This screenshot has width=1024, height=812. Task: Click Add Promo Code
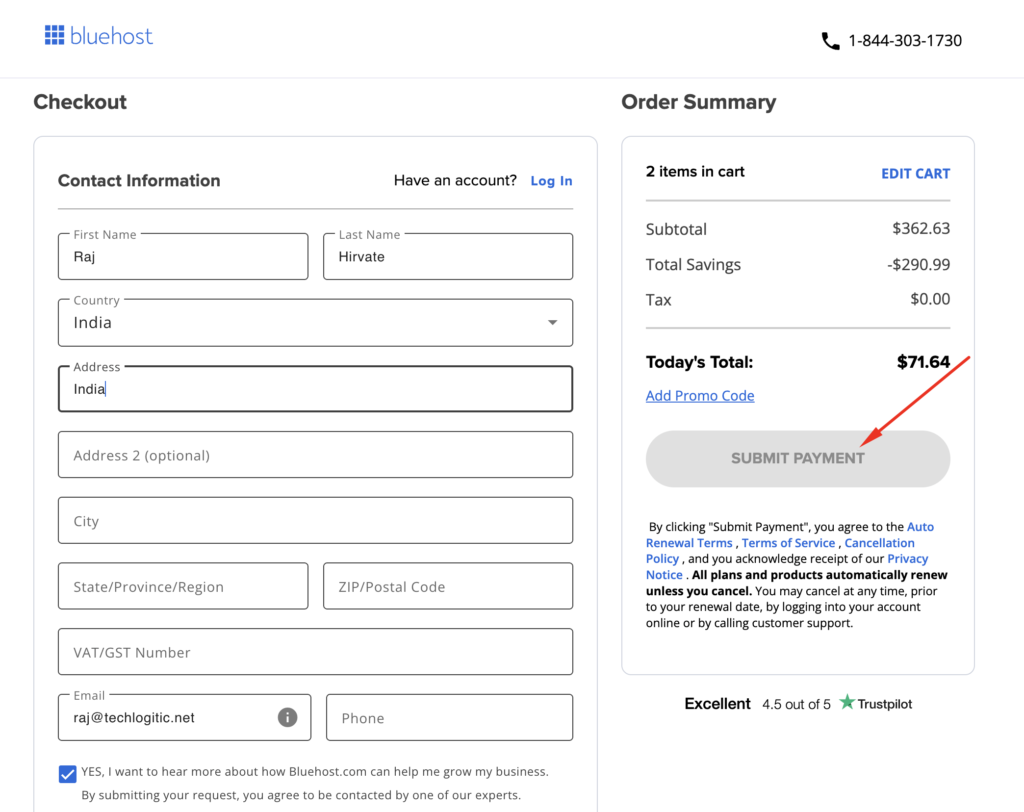click(699, 395)
